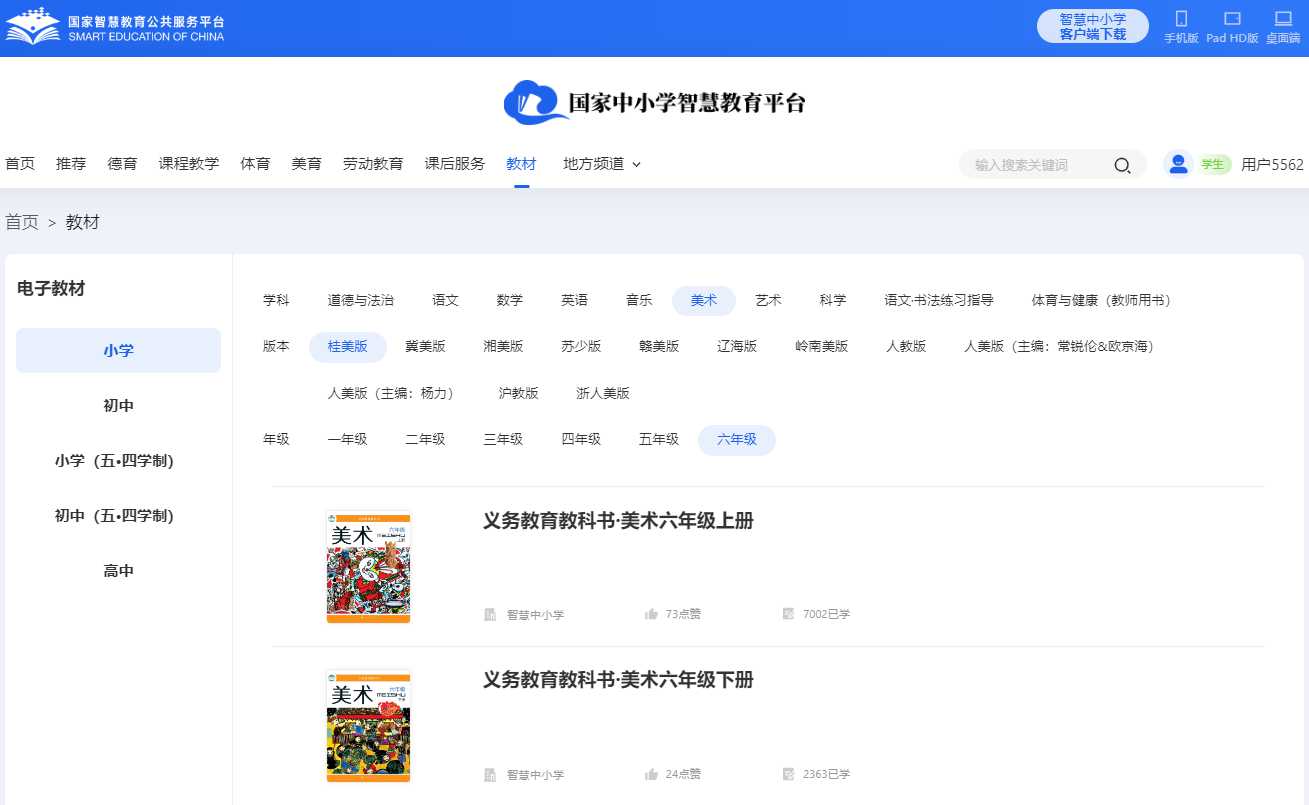Select the 苏少版 edition

581,346
